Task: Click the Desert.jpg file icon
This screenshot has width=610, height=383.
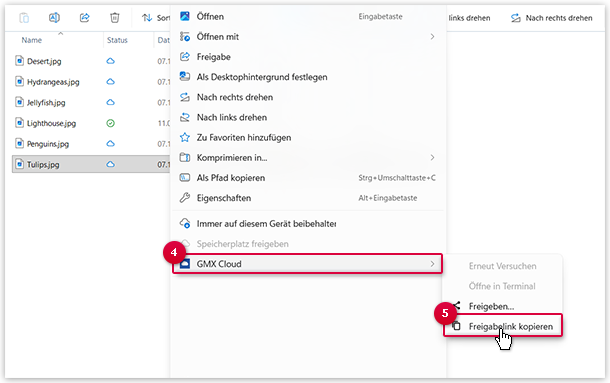Action: pyautogui.click(x=19, y=61)
